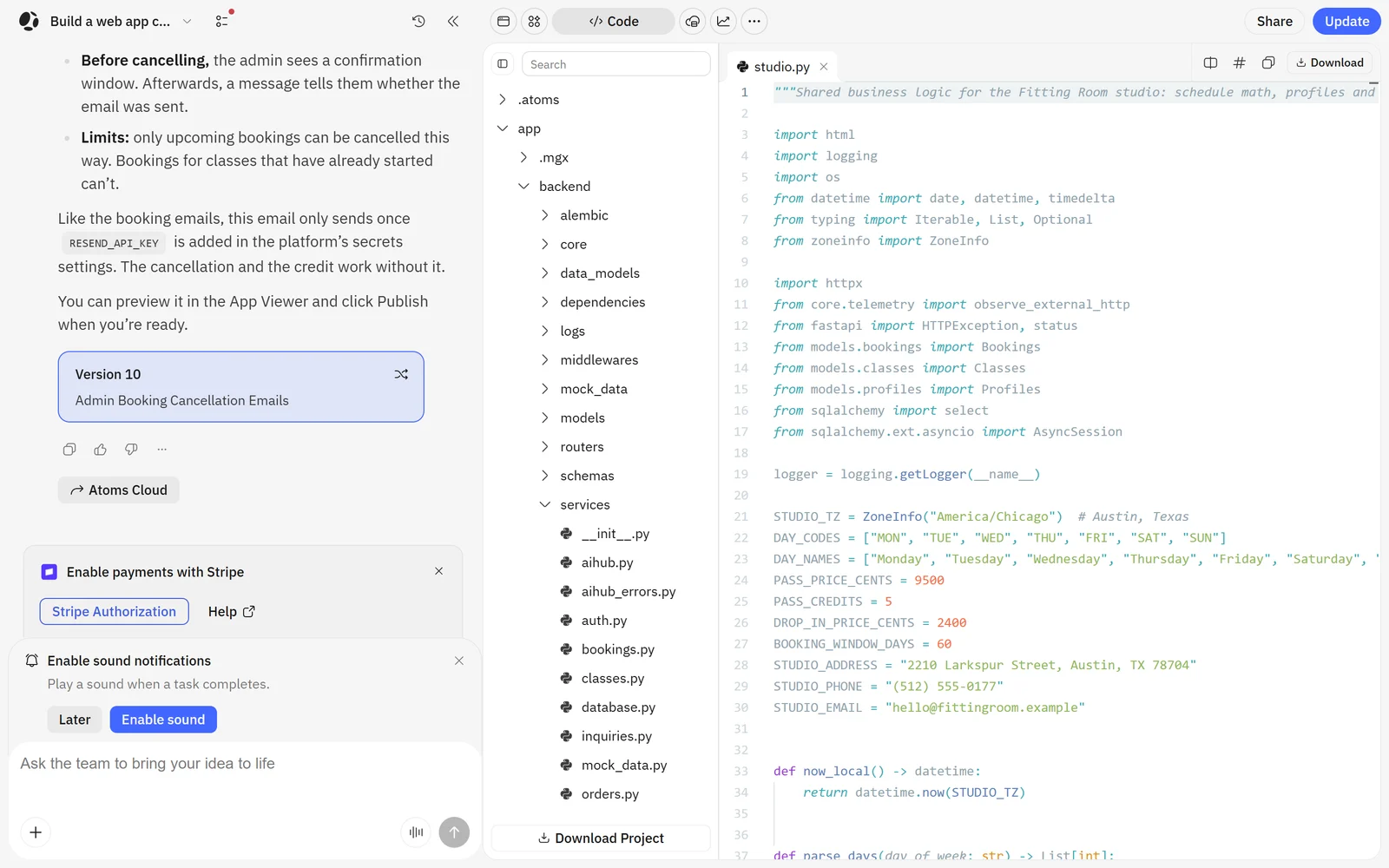The height and width of the screenshot is (868, 1389).
Task: Expand the data_models folder
Action: pos(545,273)
